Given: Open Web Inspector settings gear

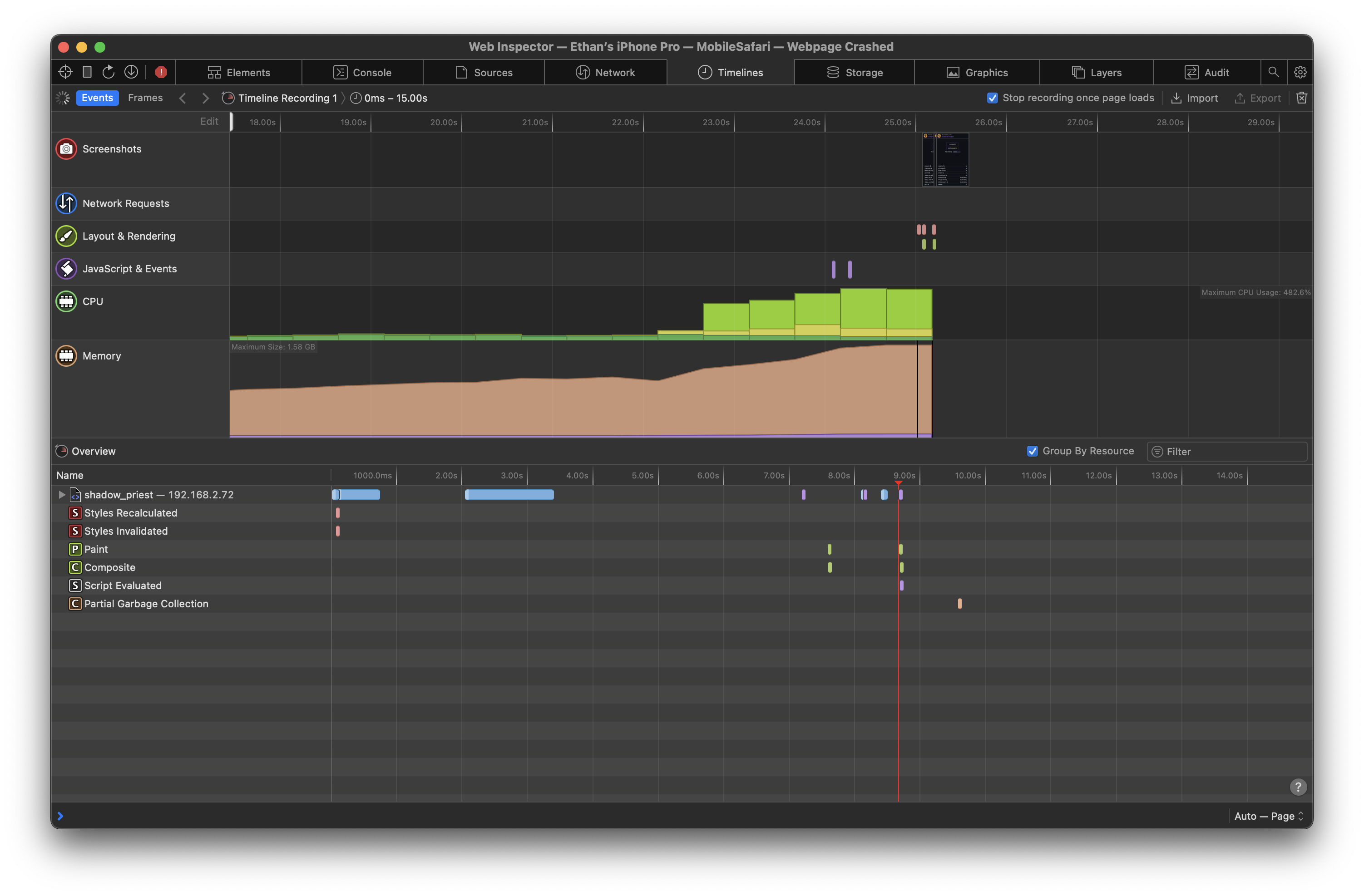Looking at the screenshot, I should (1300, 72).
